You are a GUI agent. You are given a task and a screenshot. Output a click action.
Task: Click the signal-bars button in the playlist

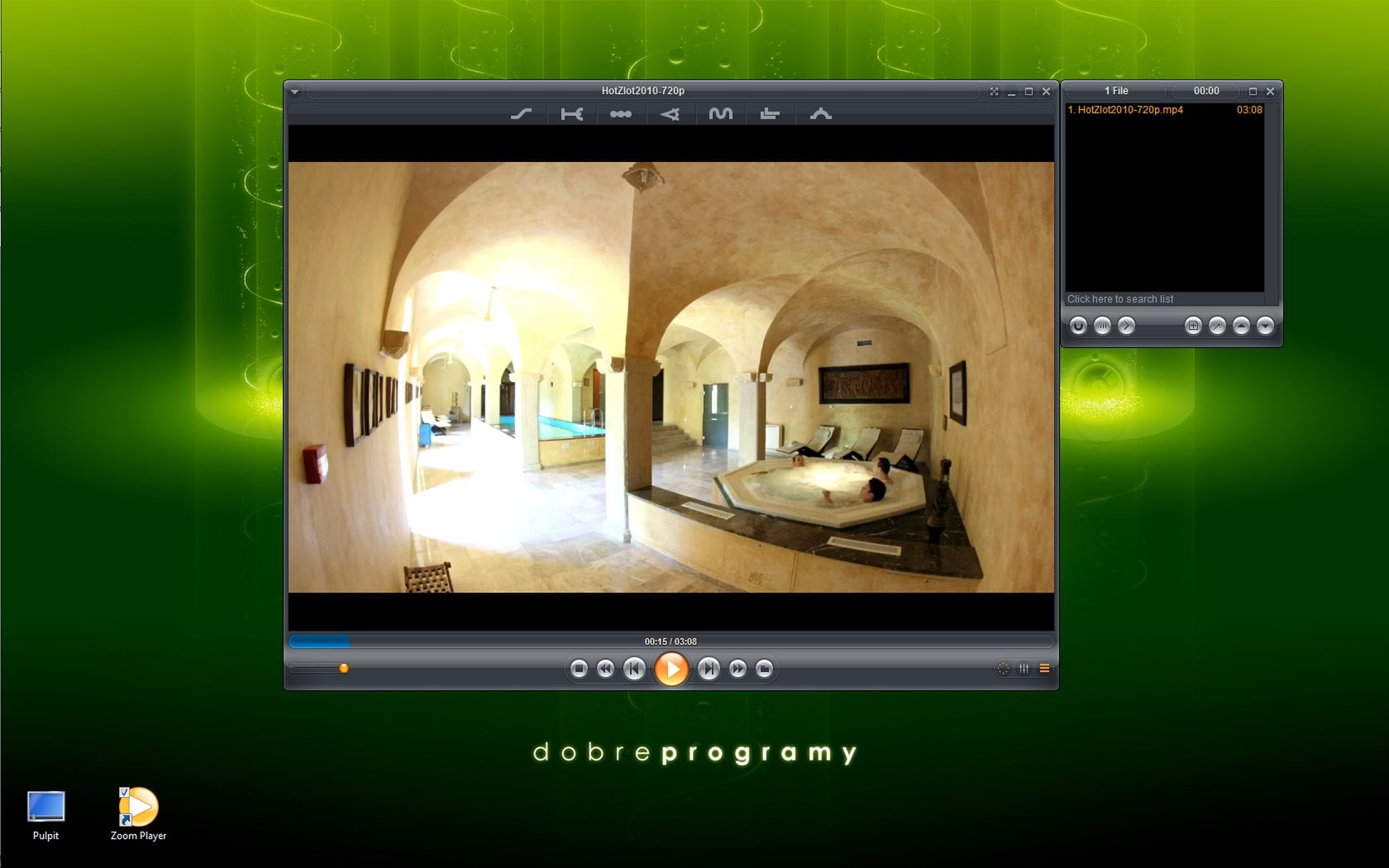(1102, 326)
